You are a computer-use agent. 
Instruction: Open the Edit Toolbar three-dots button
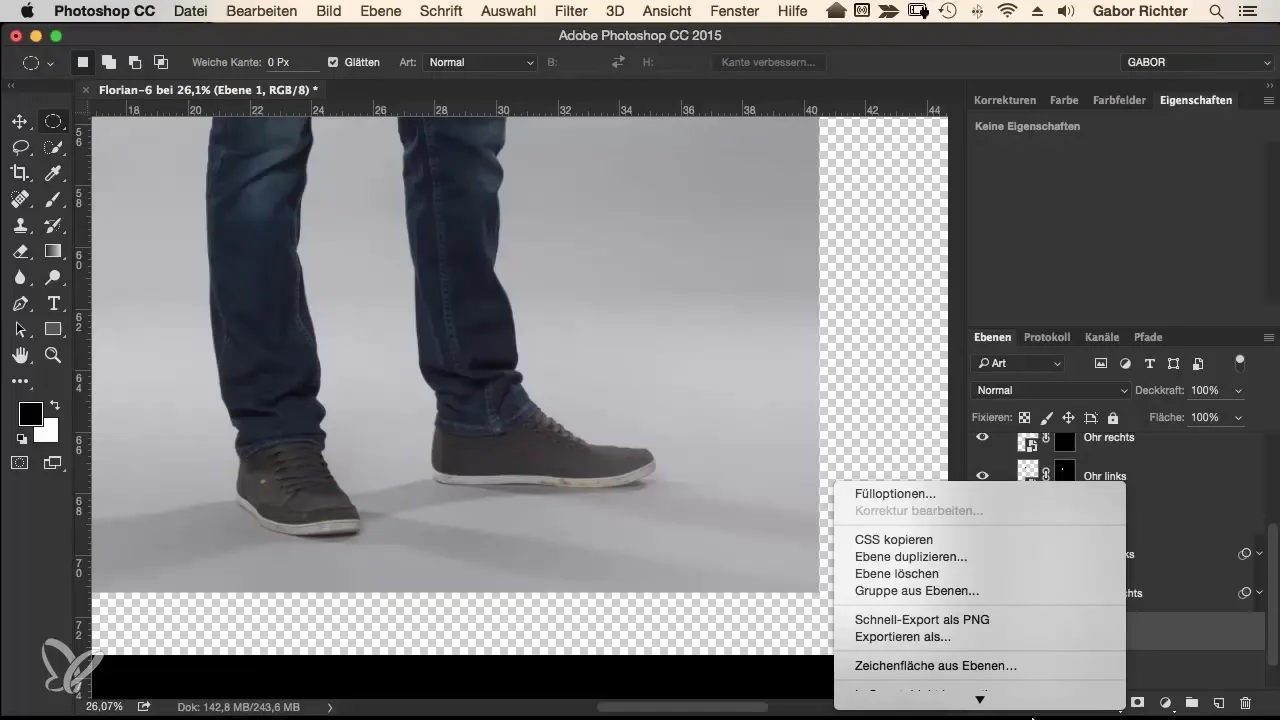pyautogui.click(x=19, y=381)
